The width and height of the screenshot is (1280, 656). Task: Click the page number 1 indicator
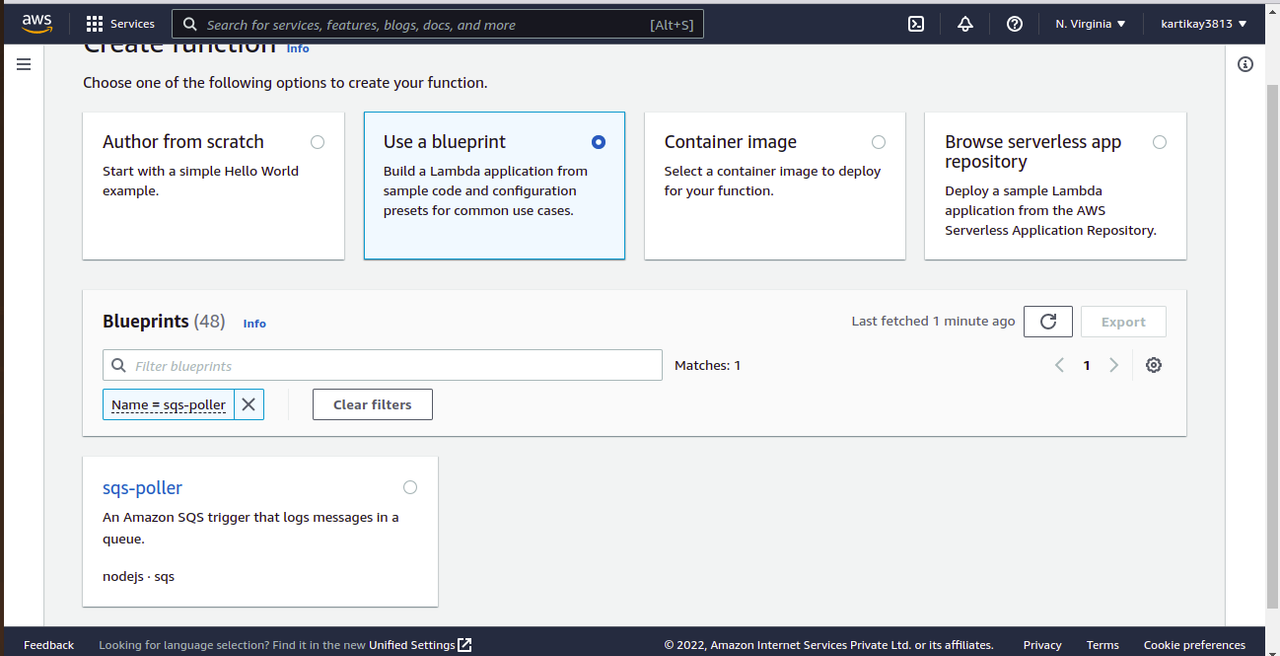(1087, 365)
